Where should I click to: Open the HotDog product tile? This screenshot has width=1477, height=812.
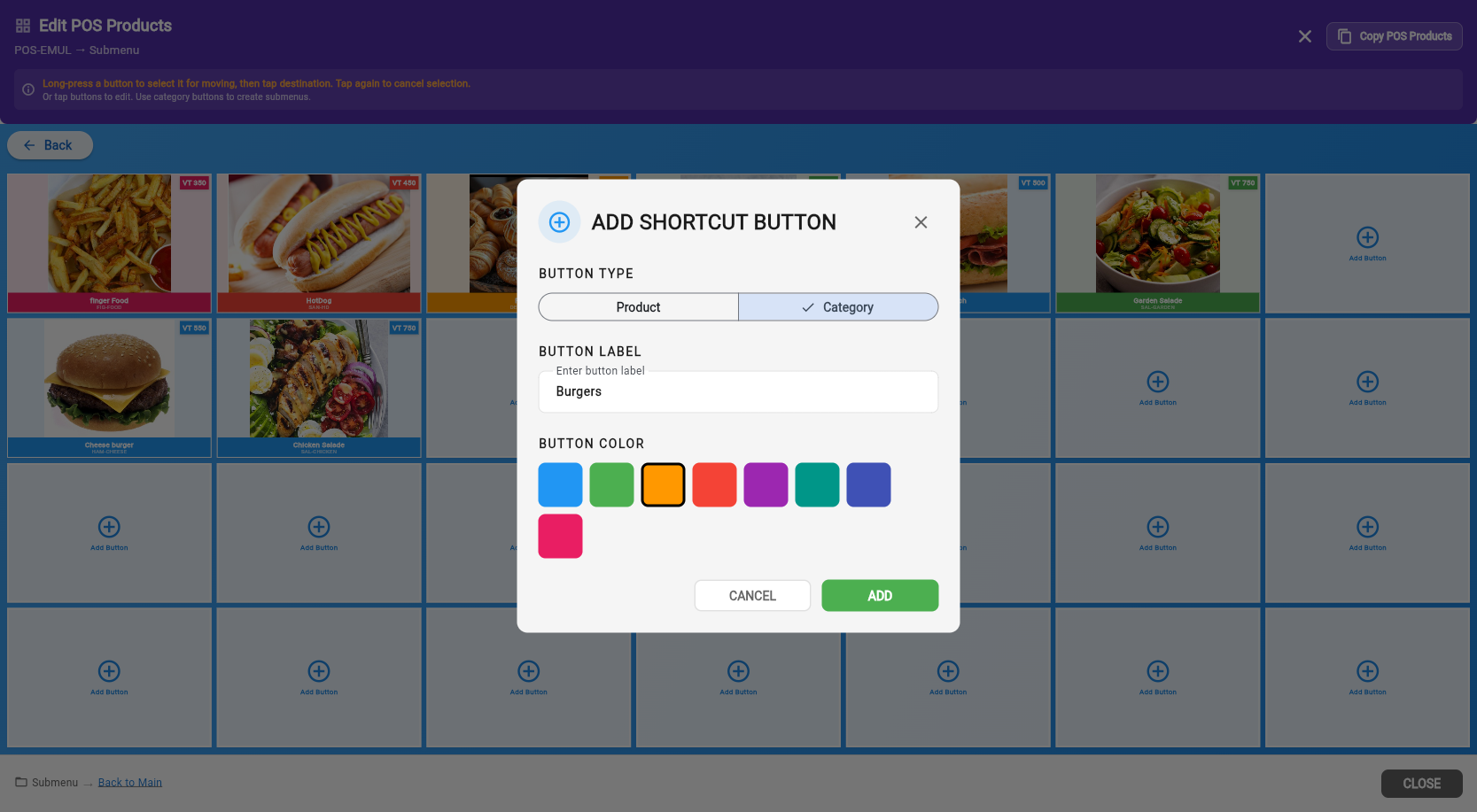(319, 243)
